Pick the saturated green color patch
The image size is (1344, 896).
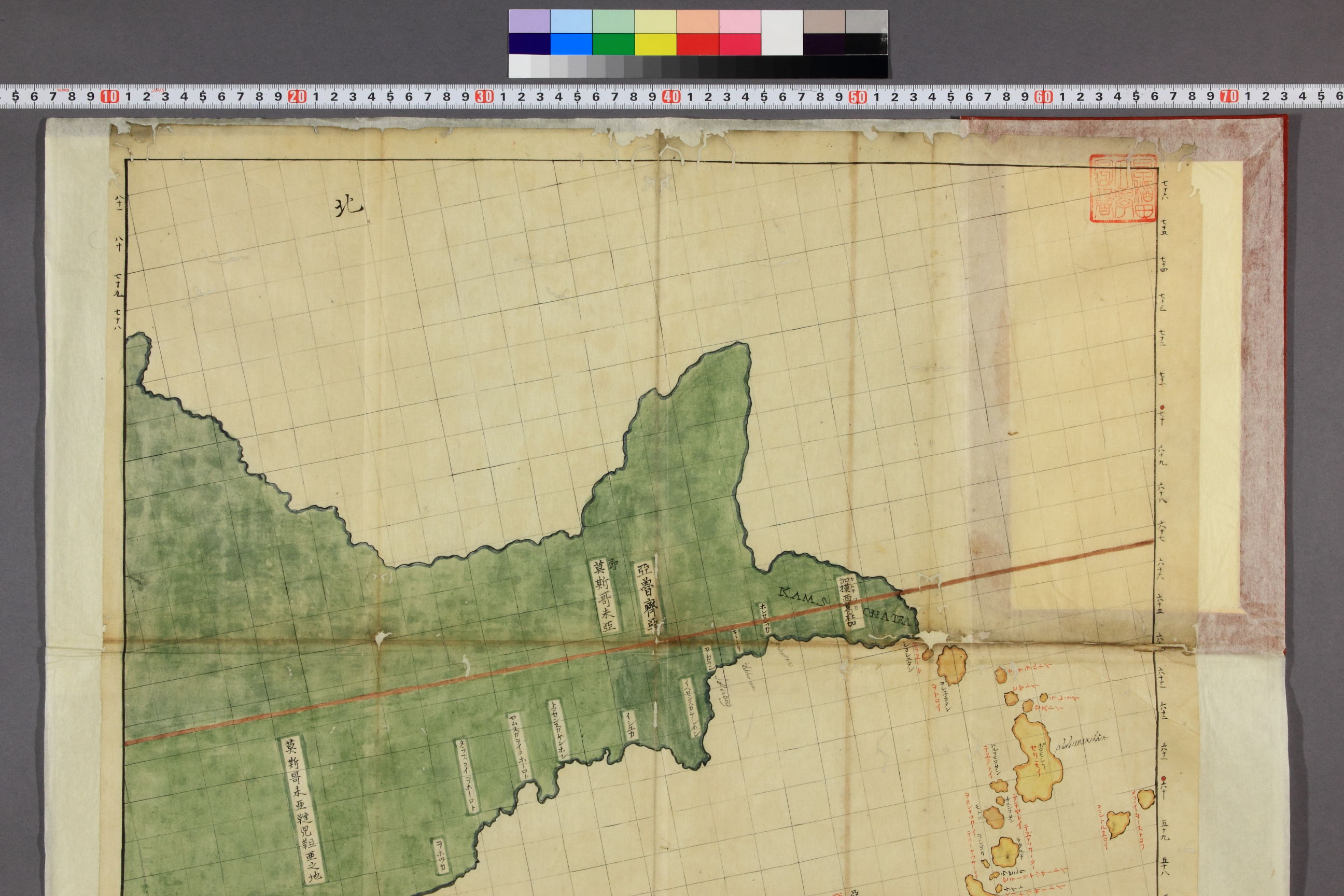[613, 44]
